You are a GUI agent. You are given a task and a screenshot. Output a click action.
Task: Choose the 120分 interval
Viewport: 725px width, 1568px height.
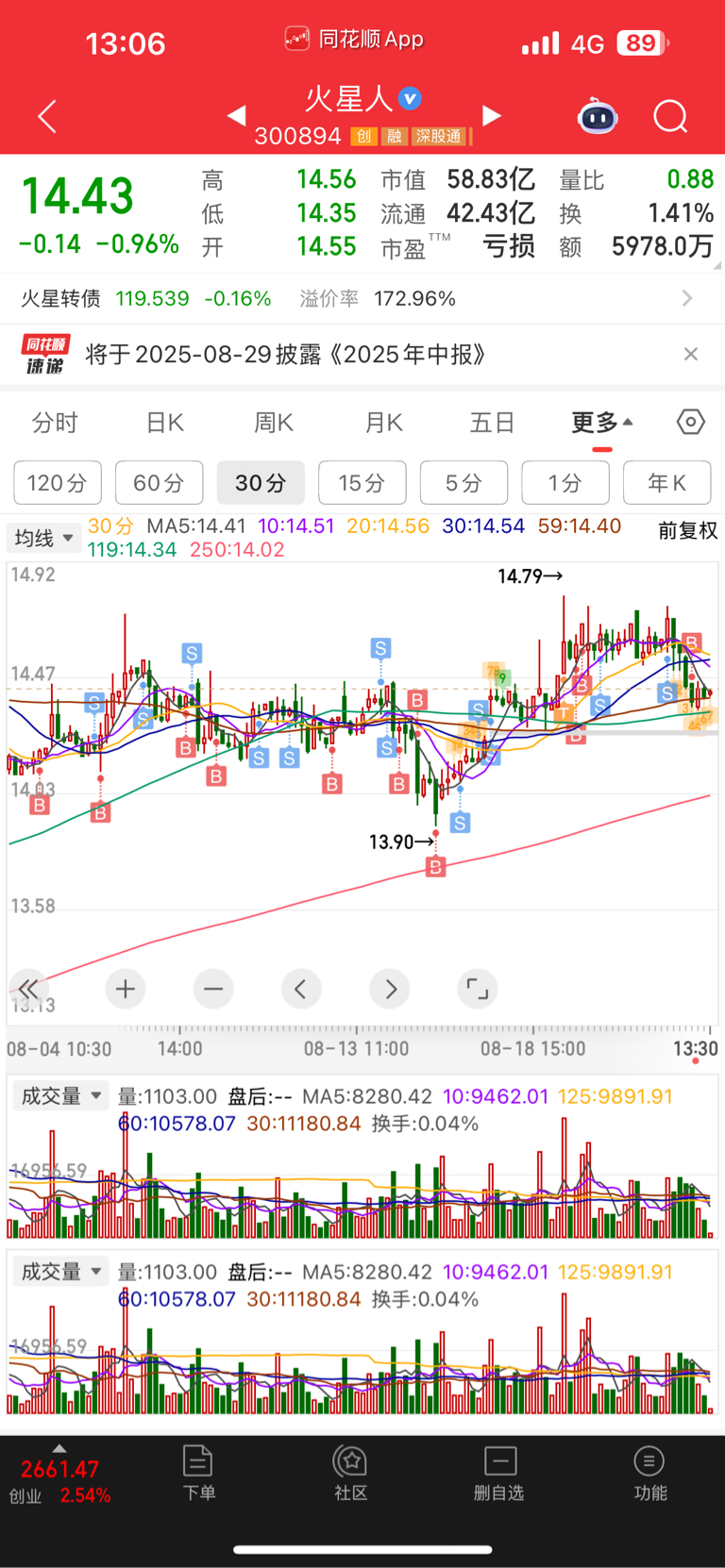point(58,483)
